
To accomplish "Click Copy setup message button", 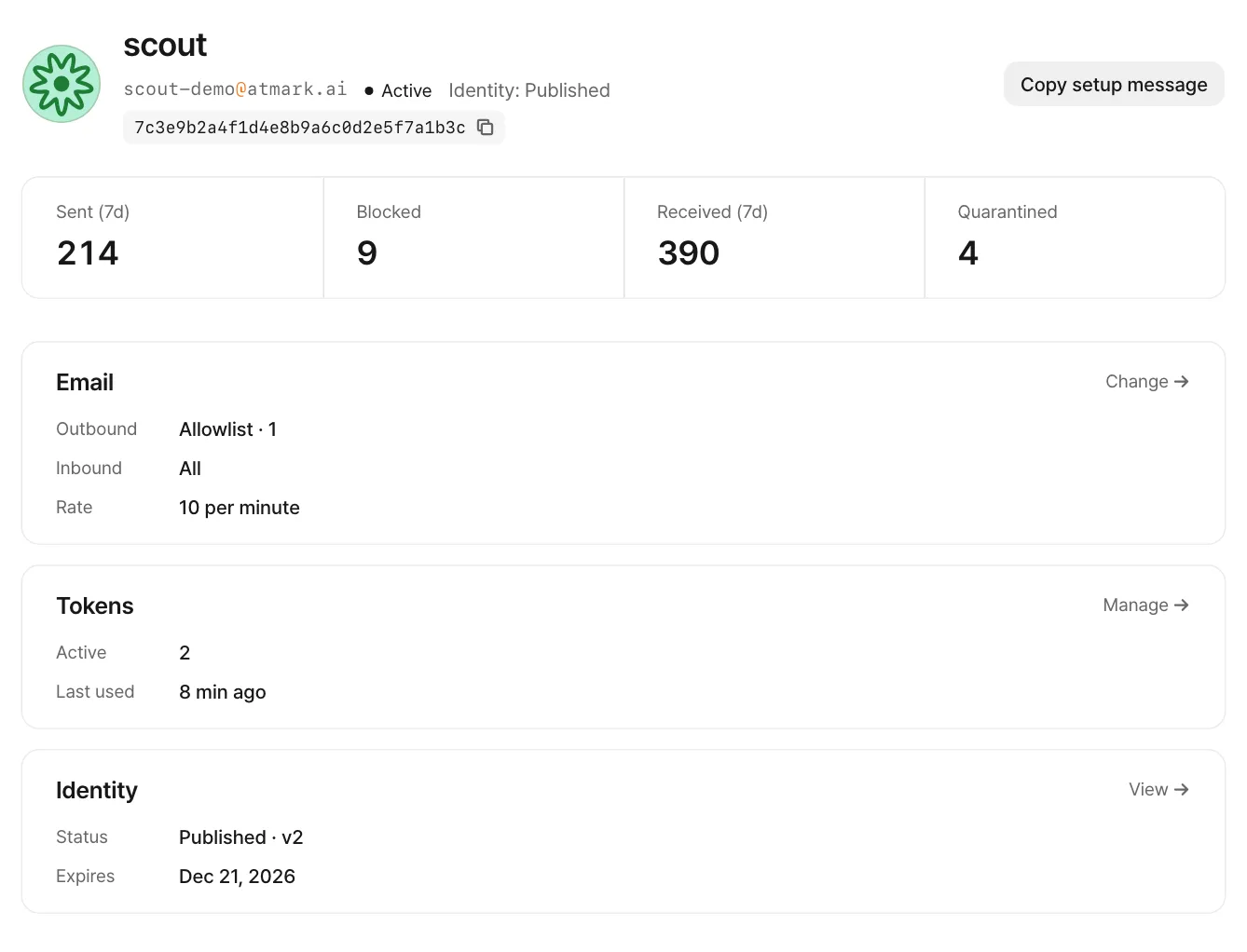I will point(1114,85).
